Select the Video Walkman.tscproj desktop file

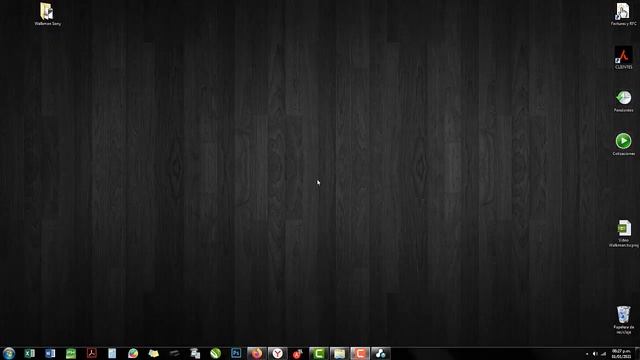point(623,233)
